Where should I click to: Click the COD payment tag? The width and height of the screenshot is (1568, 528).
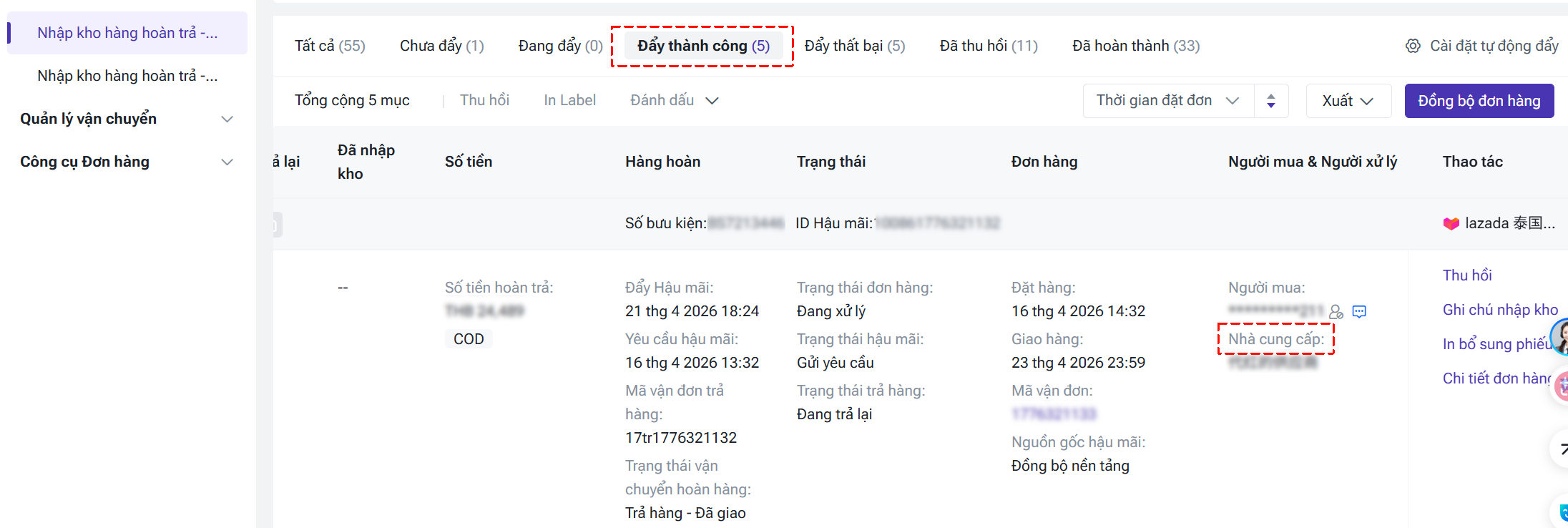coord(469,339)
